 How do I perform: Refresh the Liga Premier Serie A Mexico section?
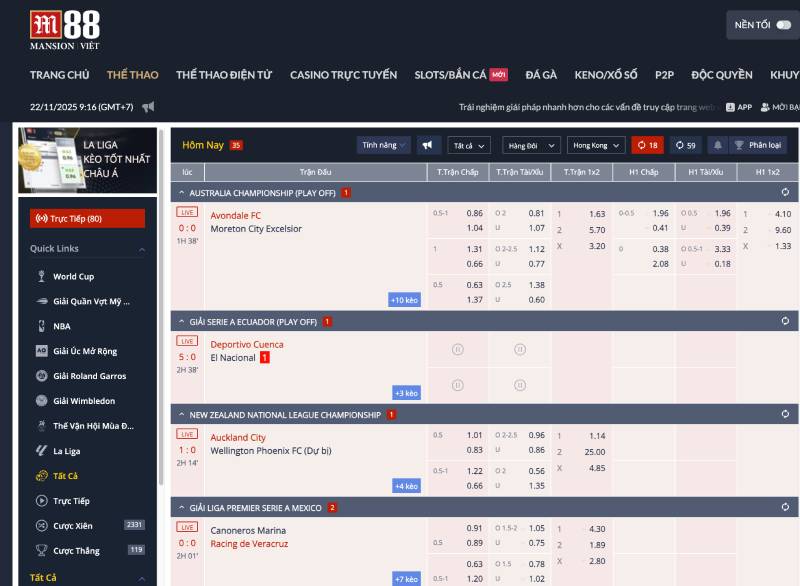coord(785,507)
